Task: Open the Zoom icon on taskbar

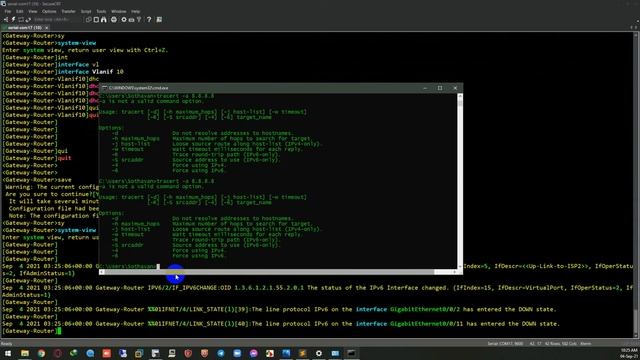Action: [x=237, y=353]
